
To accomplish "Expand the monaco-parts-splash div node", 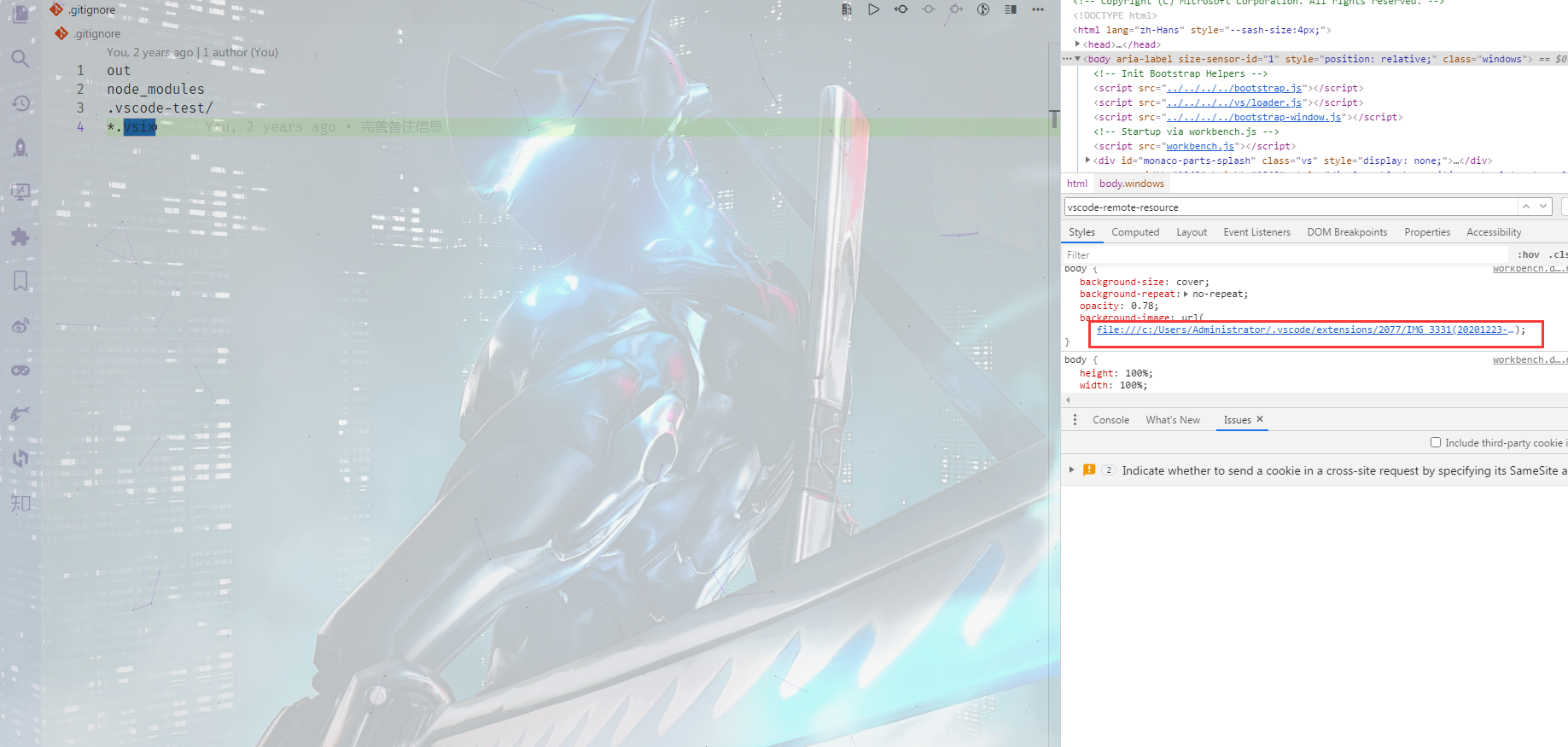I will (x=1088, y=160).
